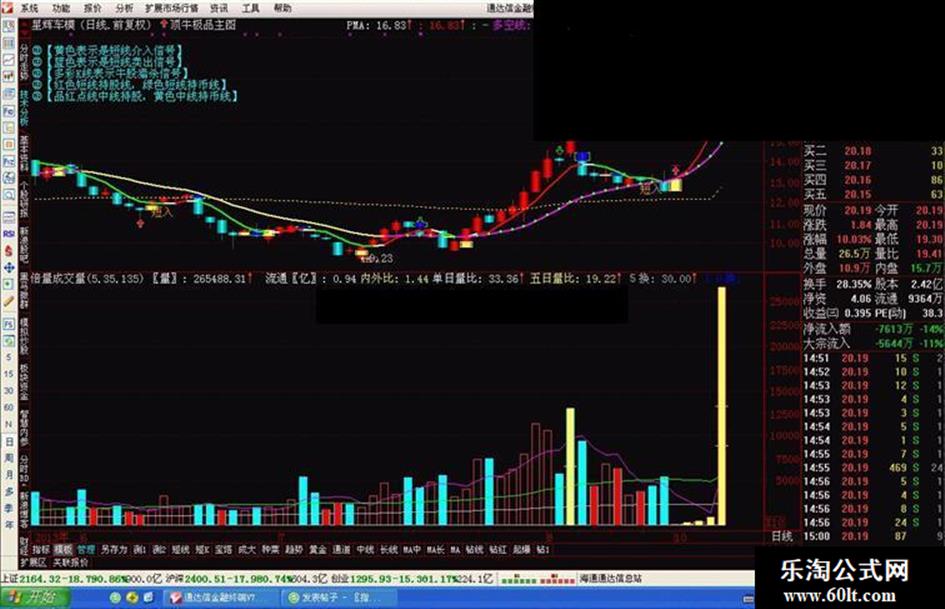Click the green quick-launch browser icon
Image resolution: width=945 pixels, height=609 pixels.
[115, 598]
